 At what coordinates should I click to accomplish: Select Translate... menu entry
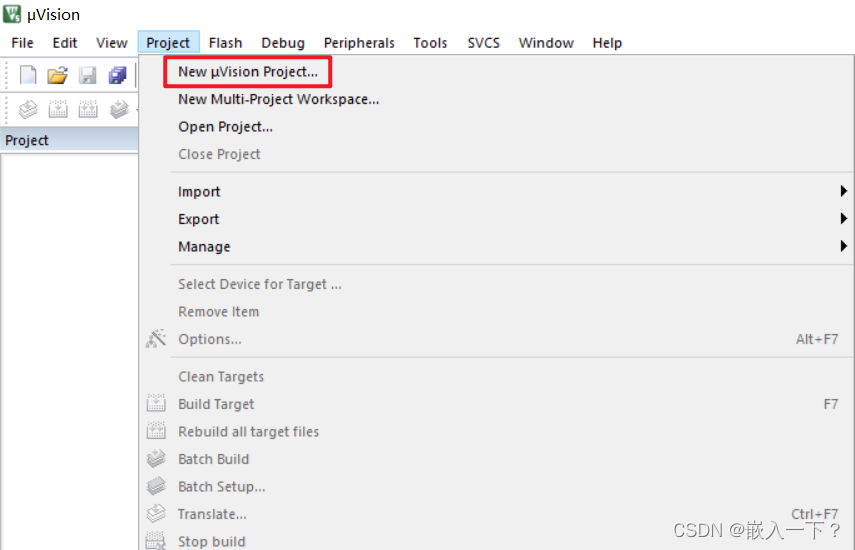click(x=497, y=514)
